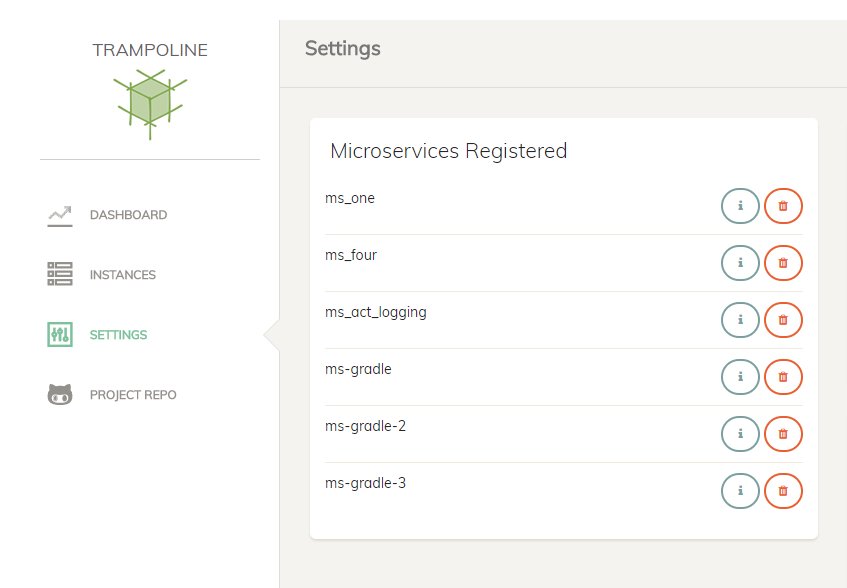View ms_act_logging info details
Screen dimensions: 847x588
(740, 320)
